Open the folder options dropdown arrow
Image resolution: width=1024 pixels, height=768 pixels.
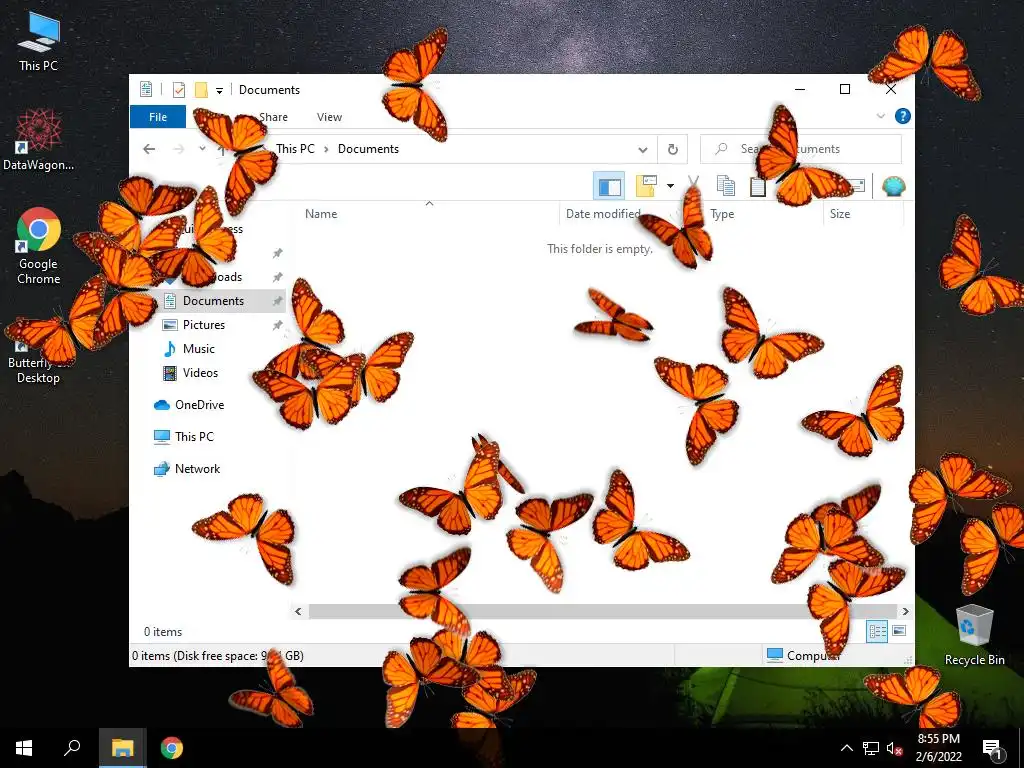tap(670, 186)
